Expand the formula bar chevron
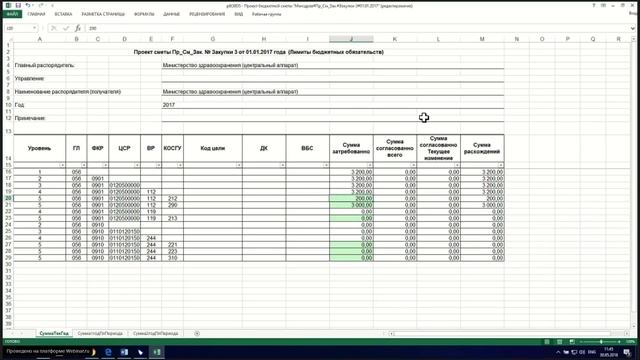The width and height of the screenshot is (640, 360). (633, 28)
